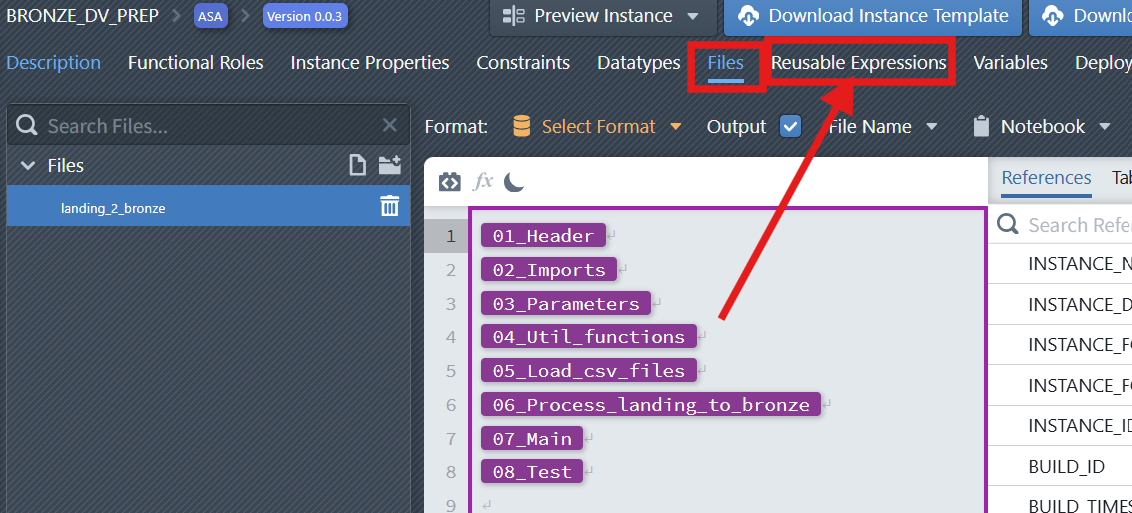Click the new folder icon in Files header
This screenshot has height=513, width=1132.
[389, 166]
